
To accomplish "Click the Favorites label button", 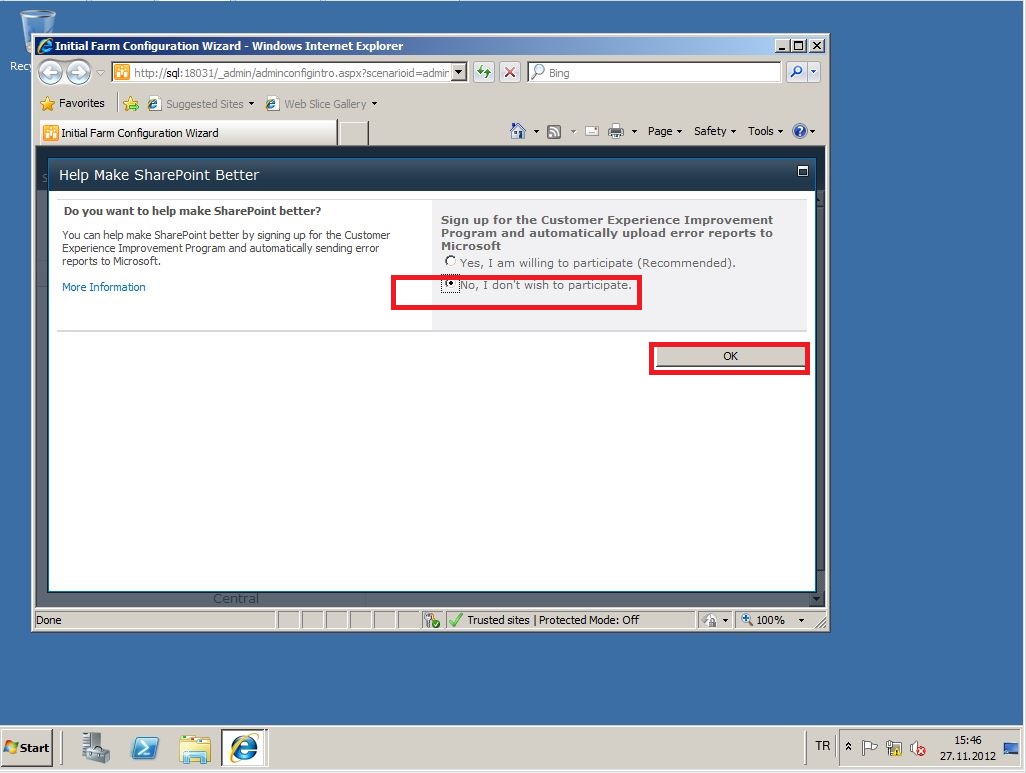I will pos(82,103).
